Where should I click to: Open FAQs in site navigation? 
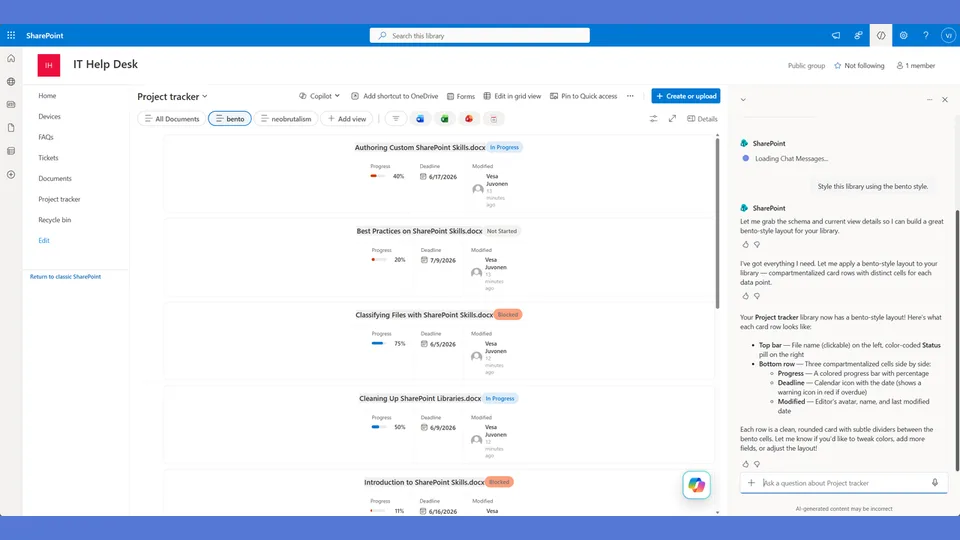(46, 137)
